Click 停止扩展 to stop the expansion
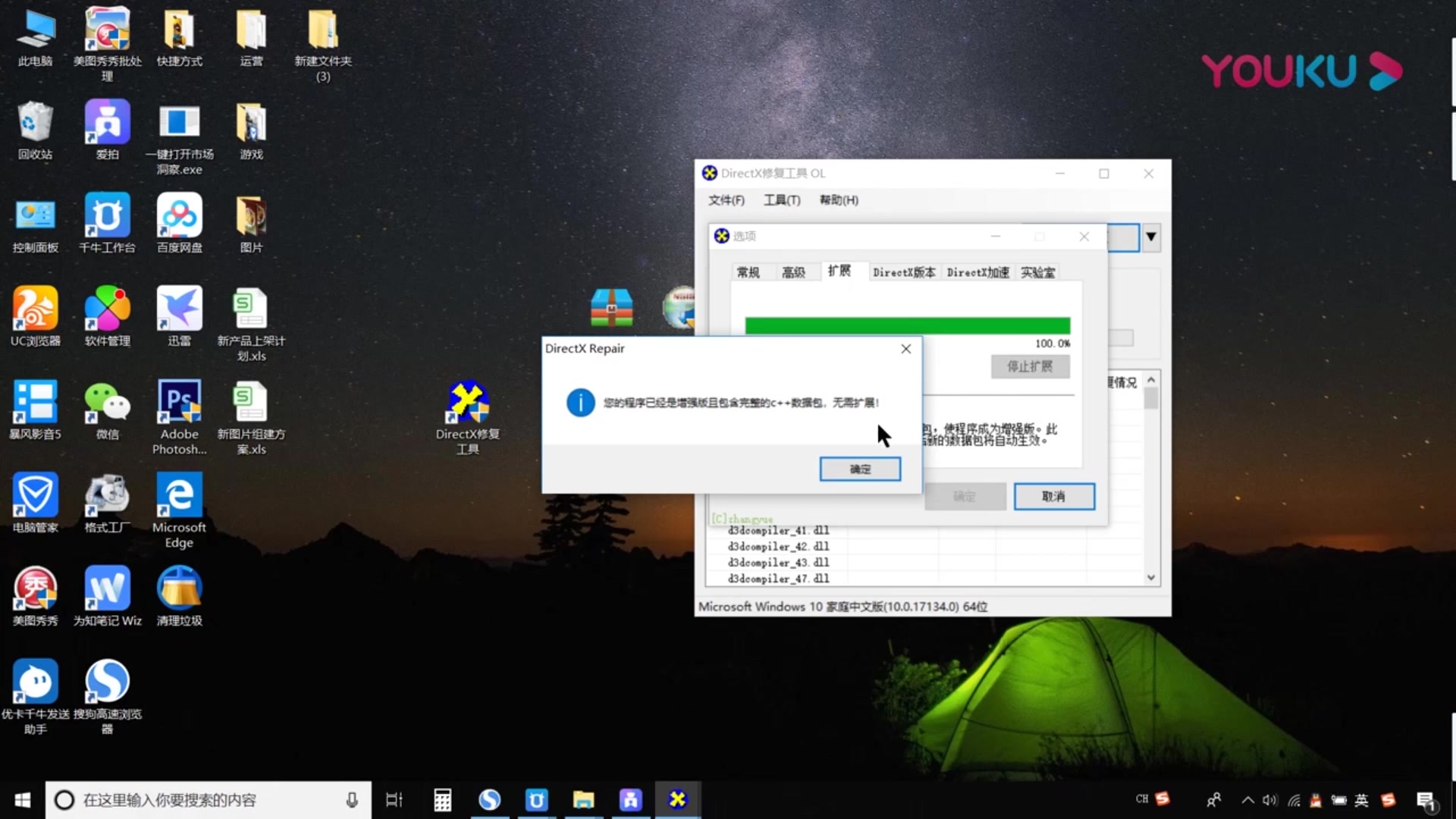This screenshot has height=819, width=1456. [x=1028, y=366]
